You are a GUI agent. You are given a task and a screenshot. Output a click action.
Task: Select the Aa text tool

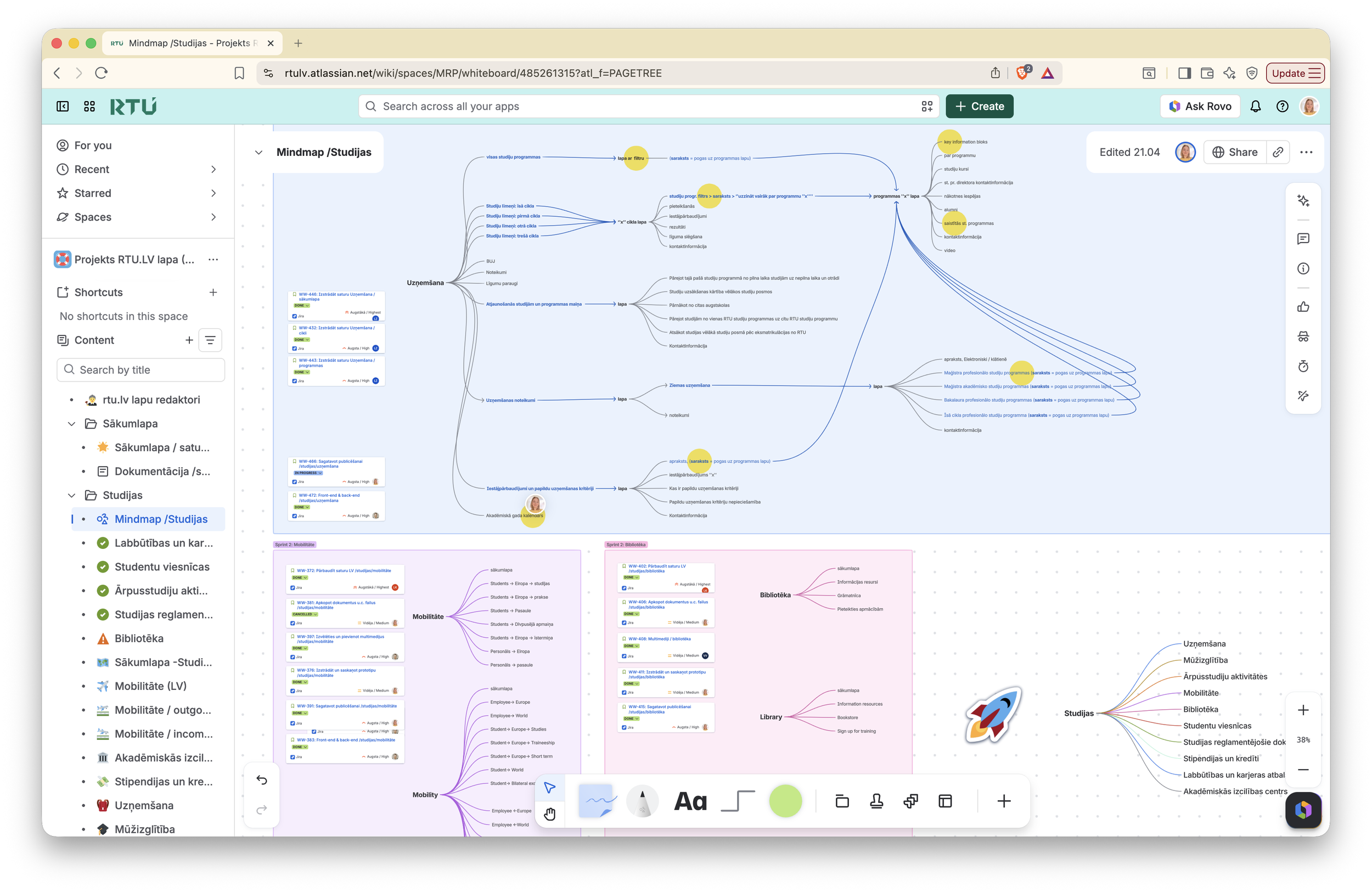[690, 801]
